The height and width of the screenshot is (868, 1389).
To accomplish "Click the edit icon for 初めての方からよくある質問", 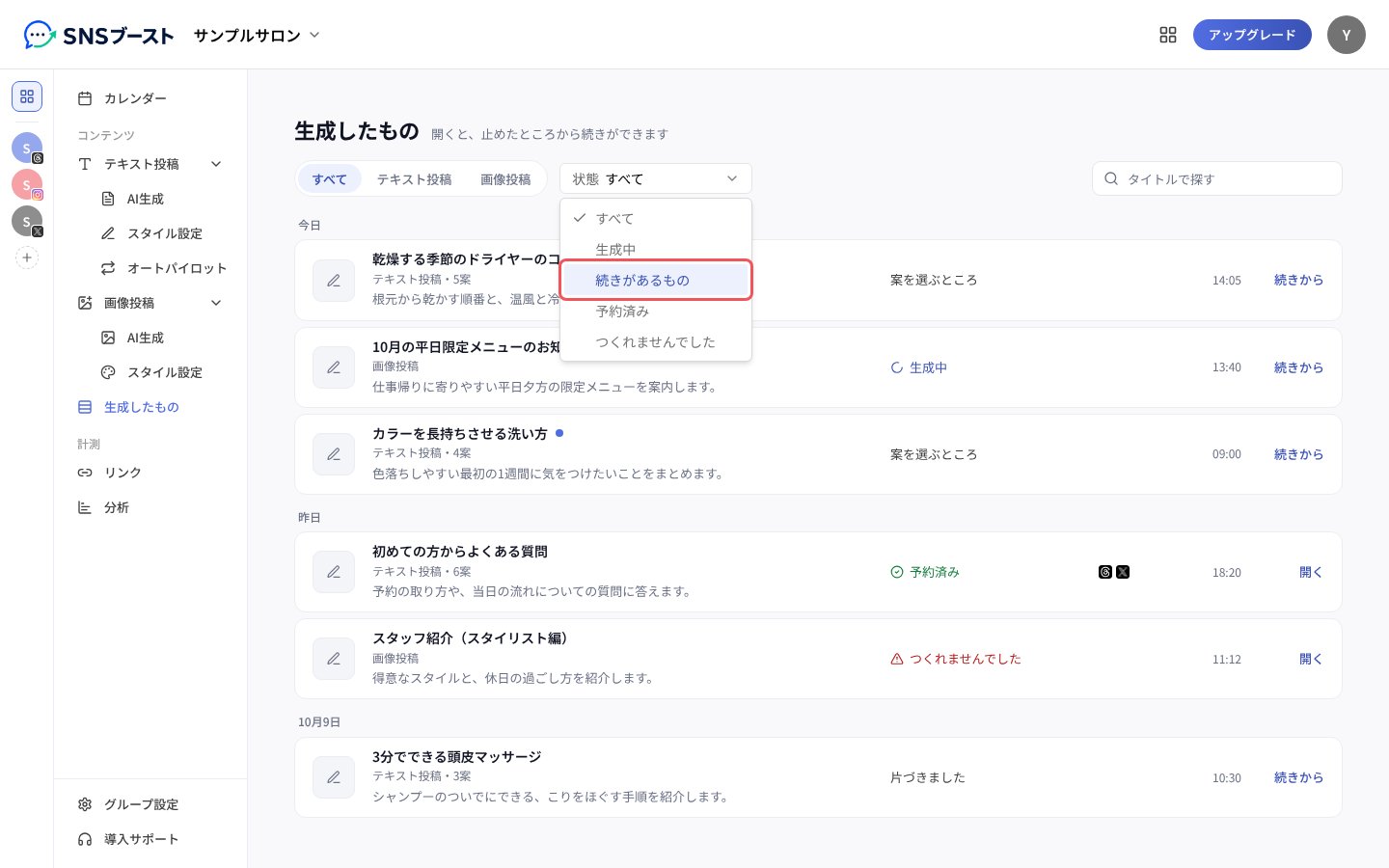I will click(334, 572).
